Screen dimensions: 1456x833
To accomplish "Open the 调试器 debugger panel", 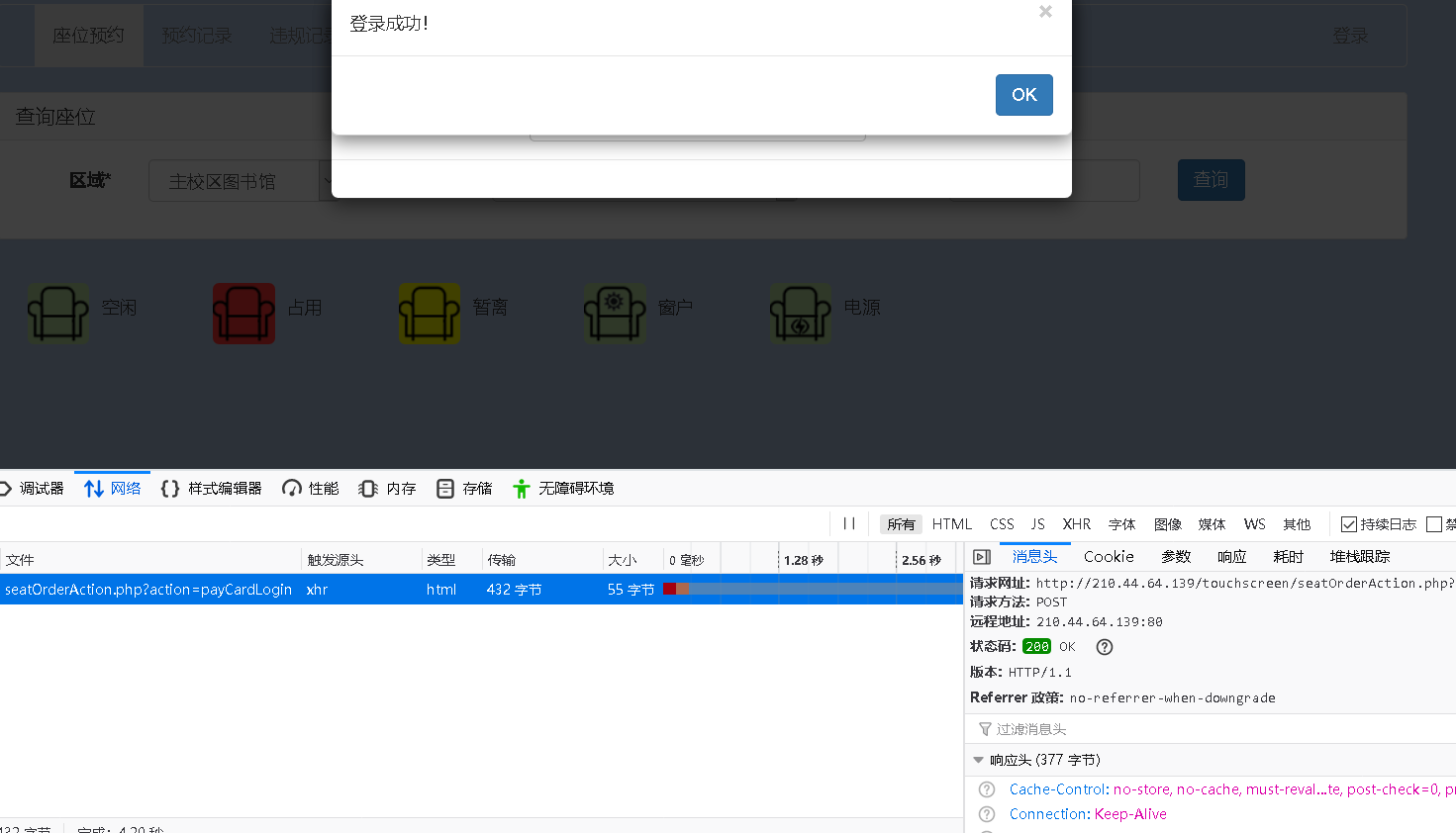I will pos(34,489).
